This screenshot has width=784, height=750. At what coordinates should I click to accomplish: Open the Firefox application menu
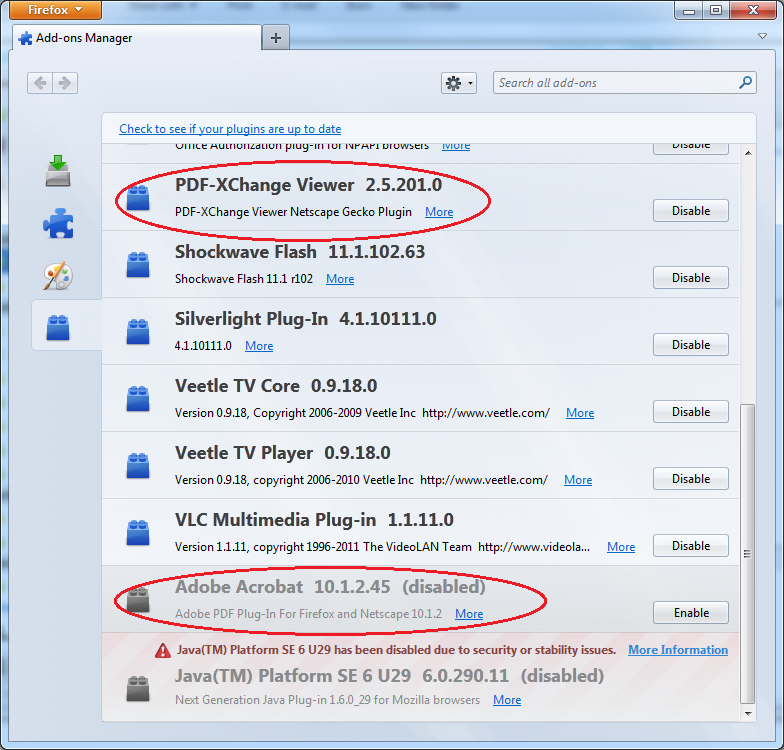(55, 10)
